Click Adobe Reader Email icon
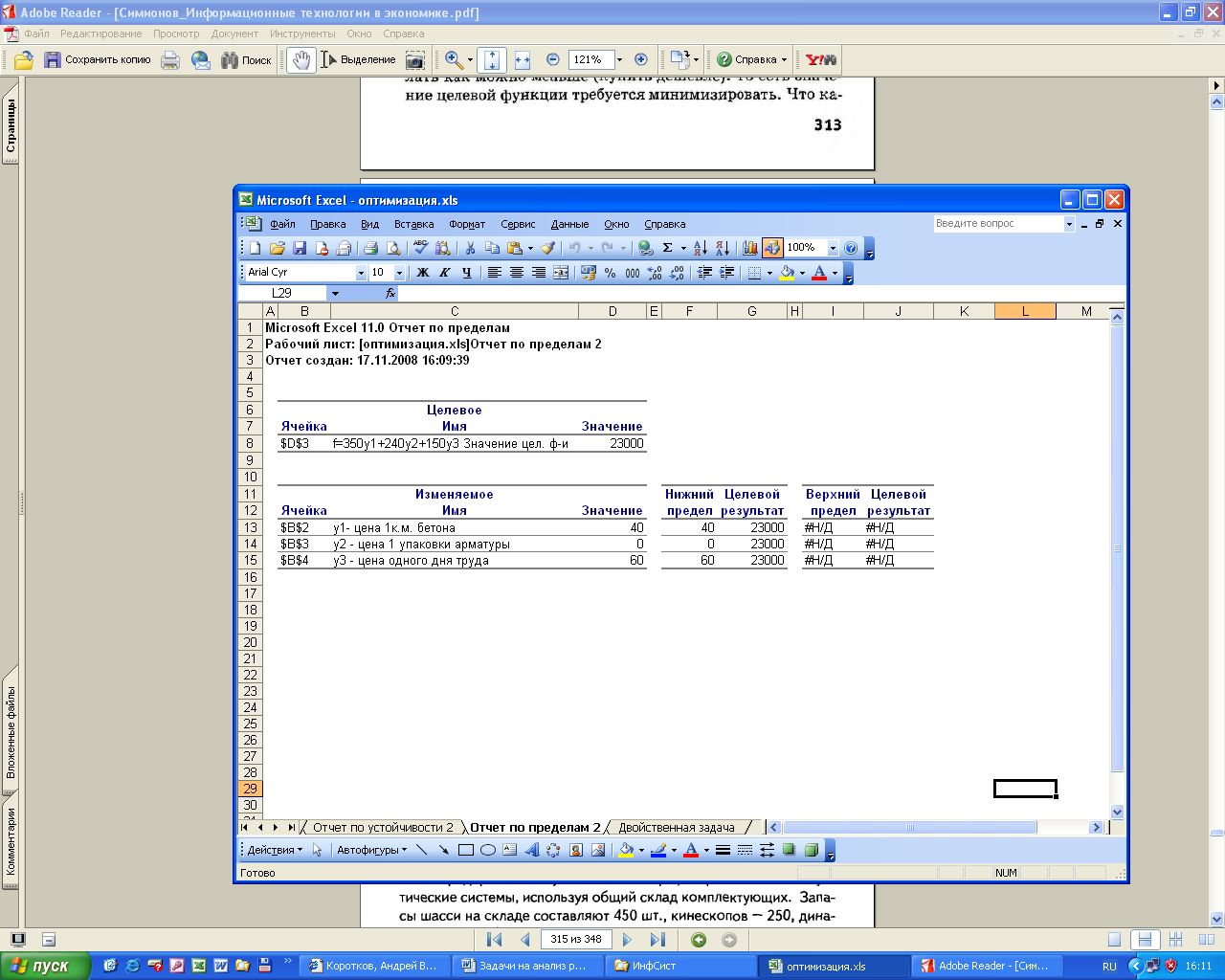This screenshot has height=980, width=1225. point(201,60)
